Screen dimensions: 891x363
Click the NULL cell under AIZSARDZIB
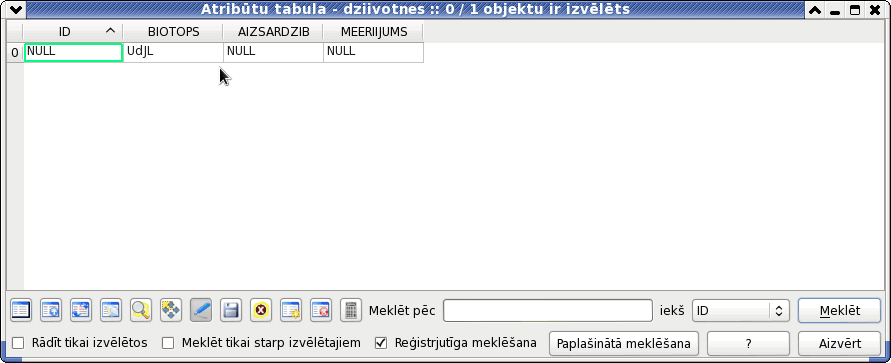pyautogui.click(x=273, y=52)
